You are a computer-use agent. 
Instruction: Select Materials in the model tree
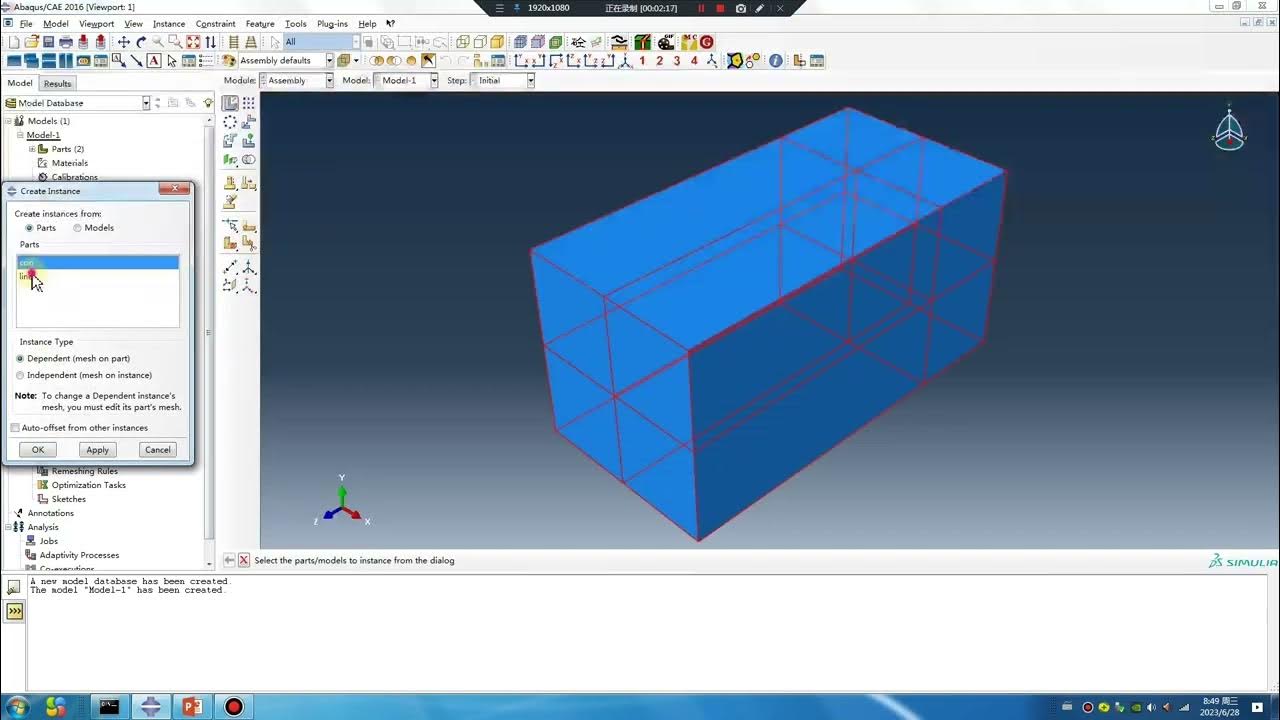pos(70,163)
